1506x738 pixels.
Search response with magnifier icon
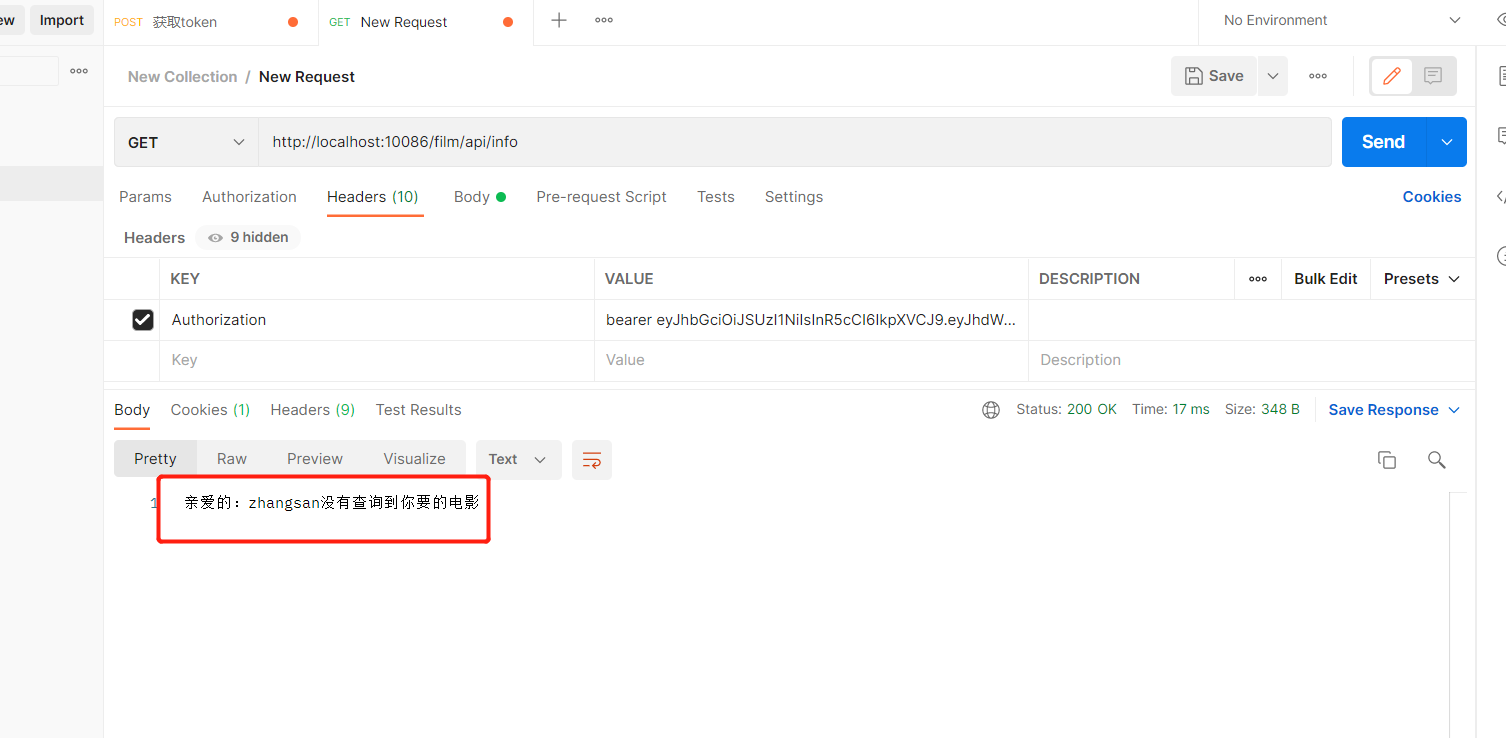click(x=1437, y=460)
